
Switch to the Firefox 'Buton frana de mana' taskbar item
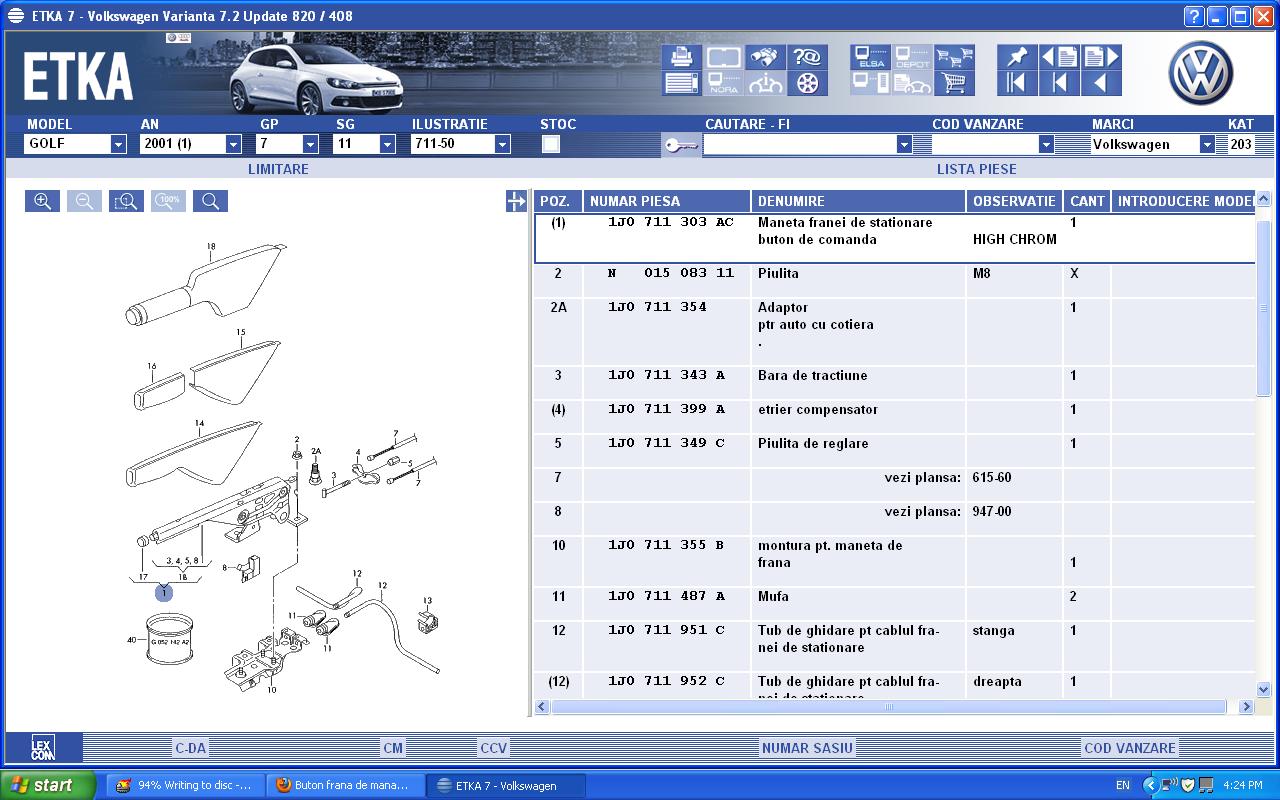[x=346, y=785]
